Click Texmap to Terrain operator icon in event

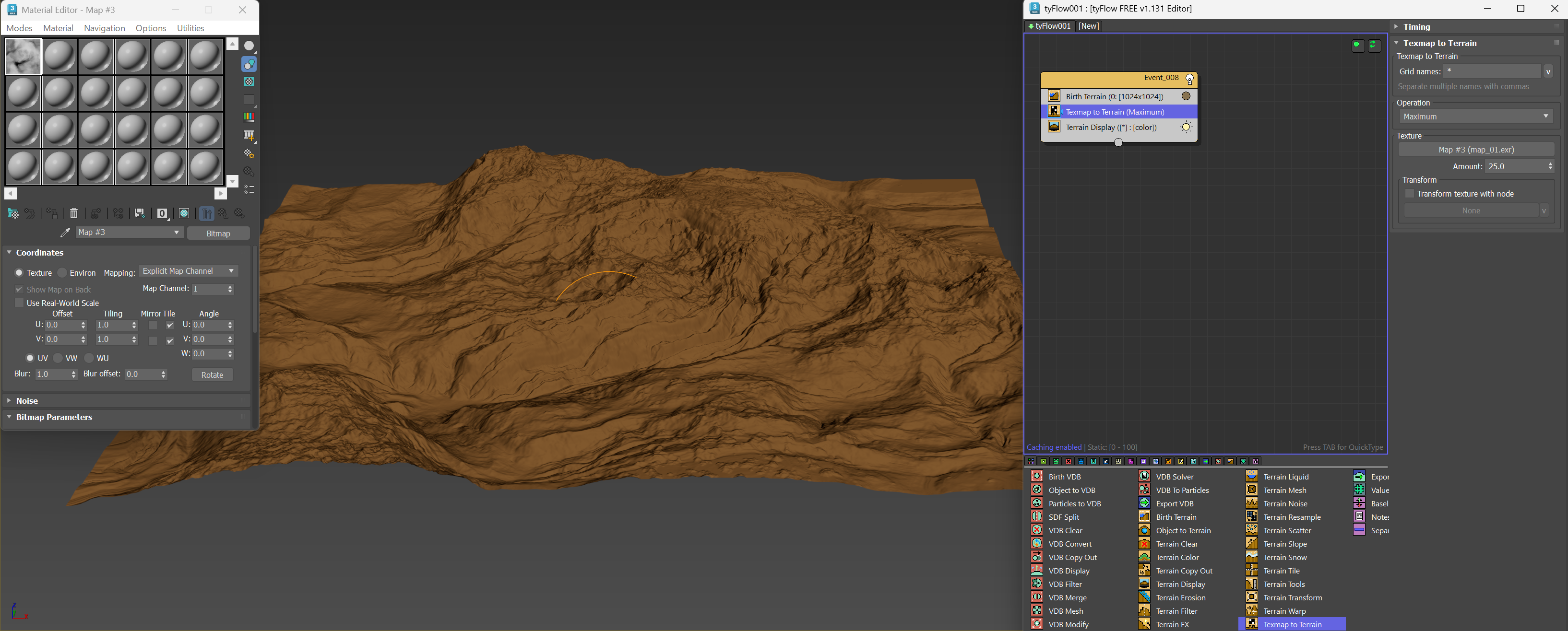tap(1054, 111)
